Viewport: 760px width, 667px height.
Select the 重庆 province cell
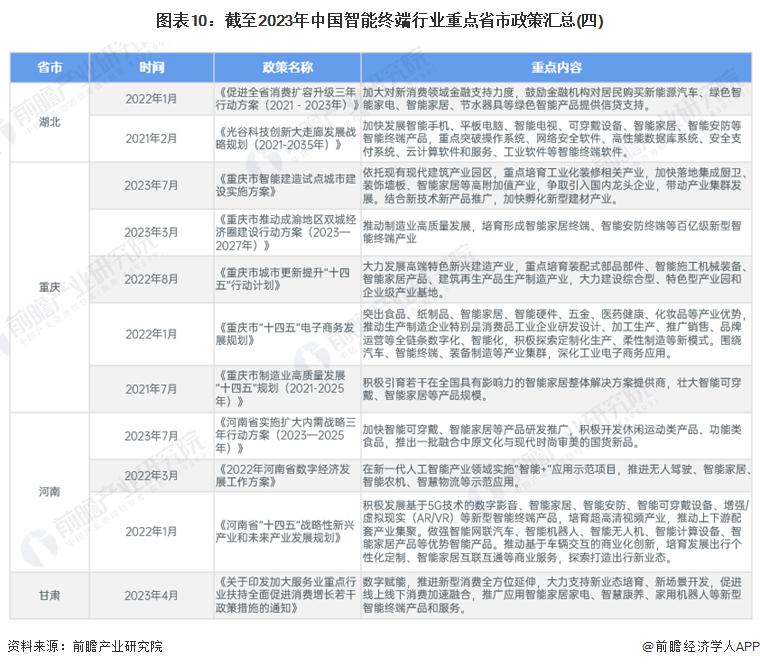coord(50,286)
